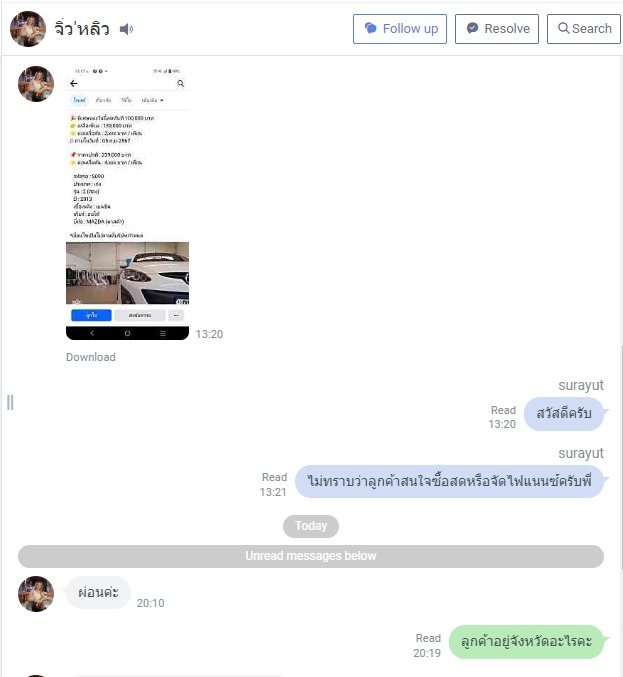
Task: Click the avatar beside the ผ่อนค่ะ message
Action: (36, 594)
